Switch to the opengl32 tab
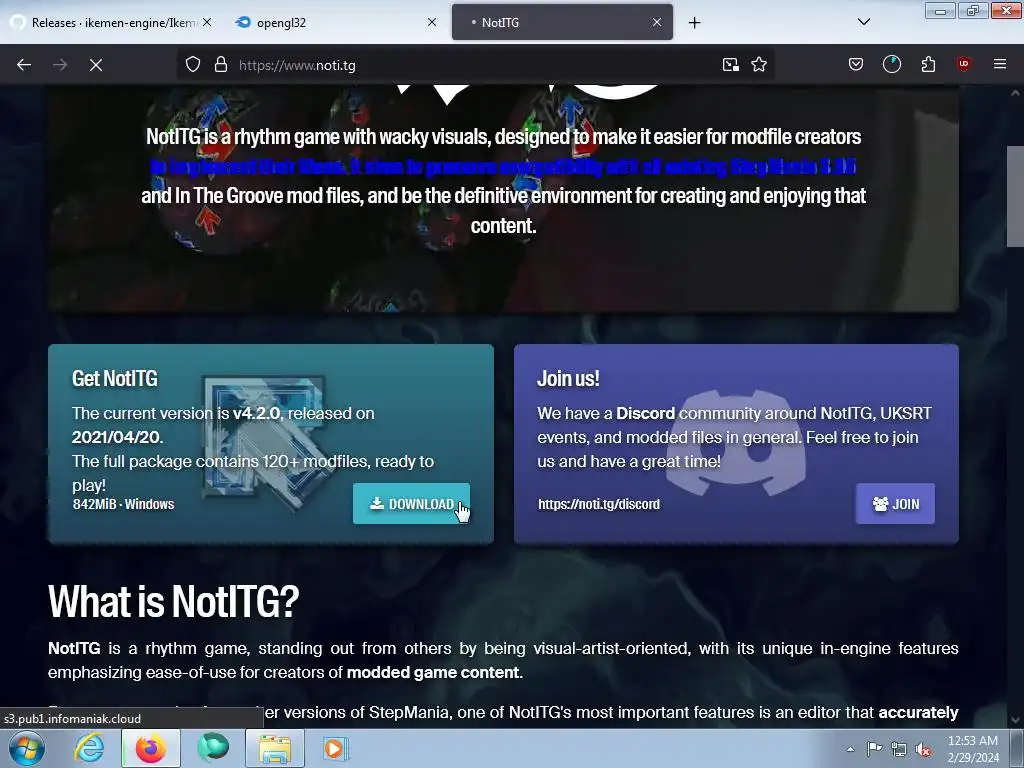 (x=336, y=22)
